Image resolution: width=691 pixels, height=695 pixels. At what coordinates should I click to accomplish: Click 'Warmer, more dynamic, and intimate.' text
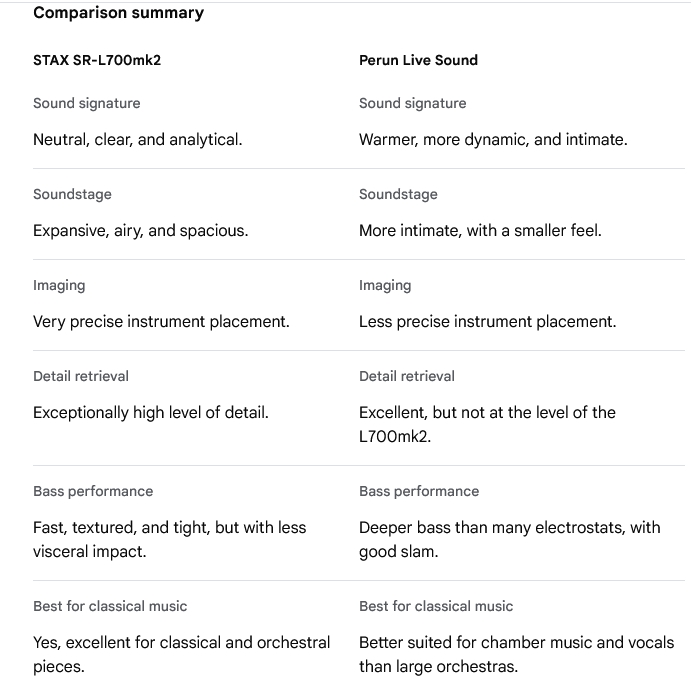click(x=493, y=140)
